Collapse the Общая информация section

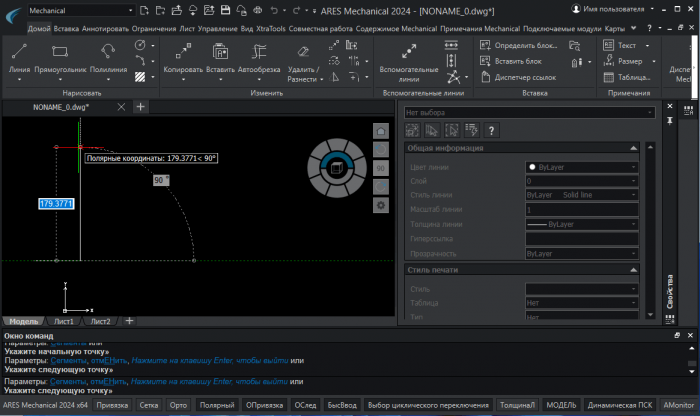(x=635, y=148)
